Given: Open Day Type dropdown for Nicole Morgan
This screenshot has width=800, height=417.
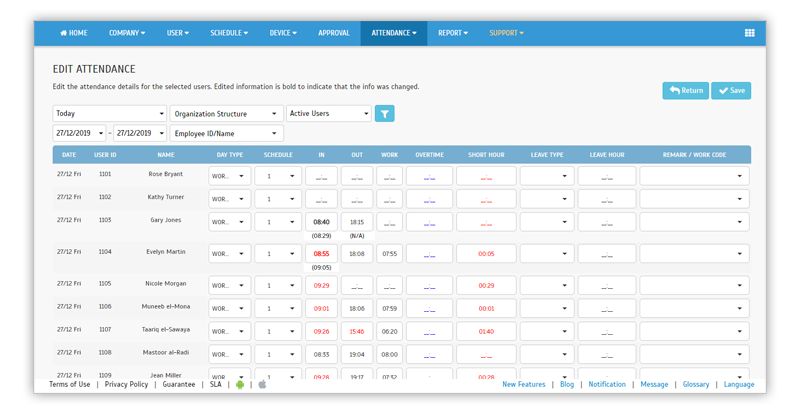Looking at the screenshot, I should coord(230,285).
